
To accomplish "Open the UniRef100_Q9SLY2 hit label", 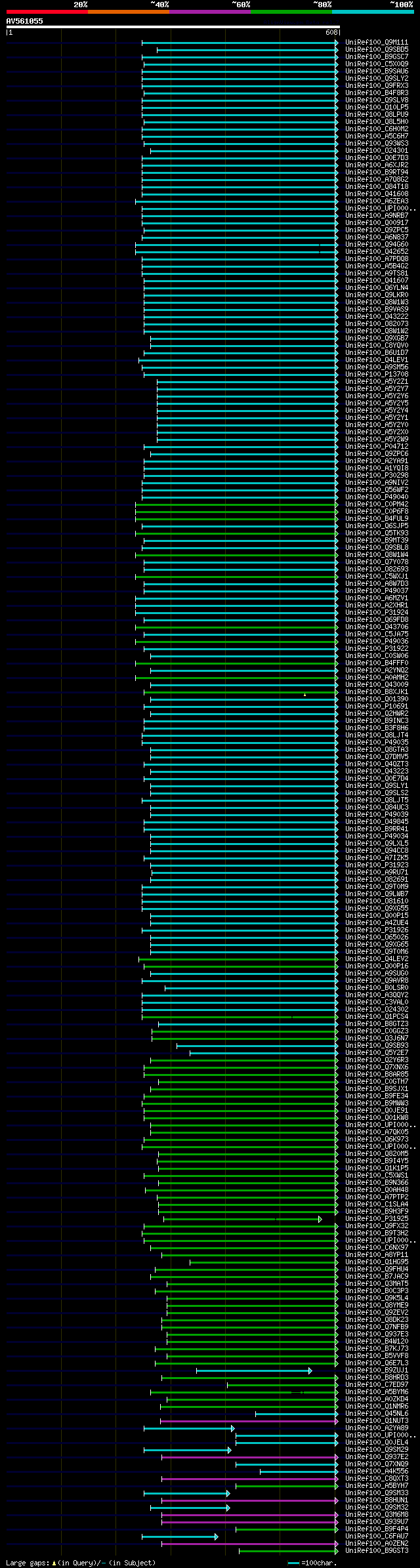I will pyautogui.click(x=377, y=78).
